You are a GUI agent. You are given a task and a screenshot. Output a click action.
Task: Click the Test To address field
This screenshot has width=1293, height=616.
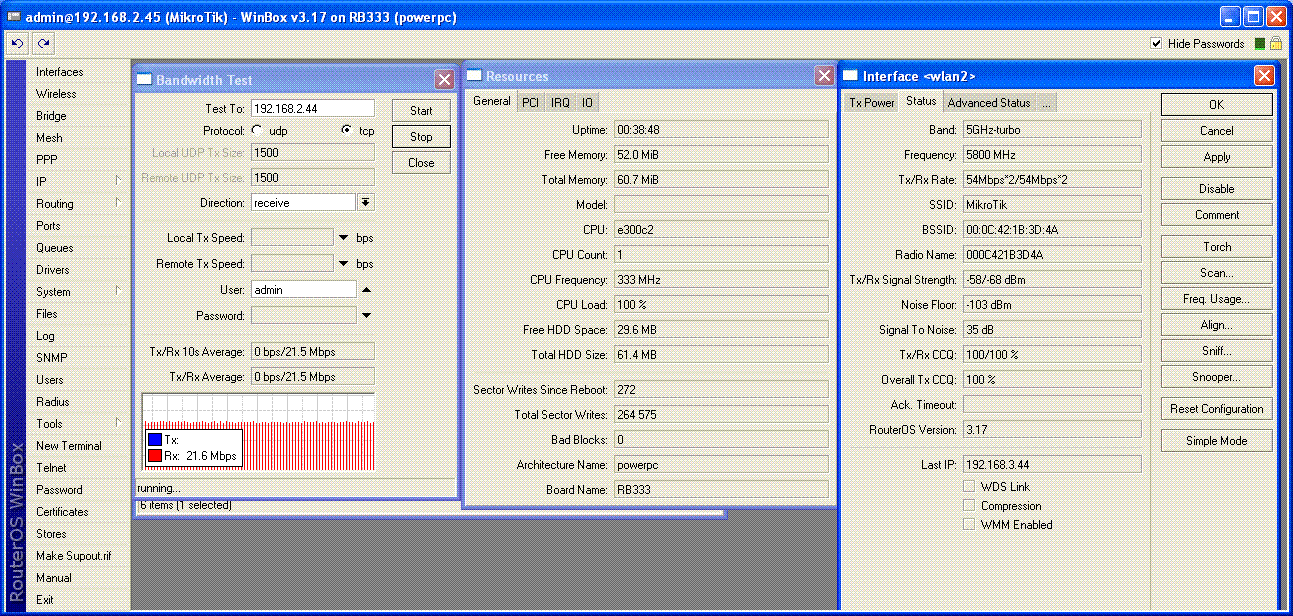pyautogui.click(x=312, y=108)
